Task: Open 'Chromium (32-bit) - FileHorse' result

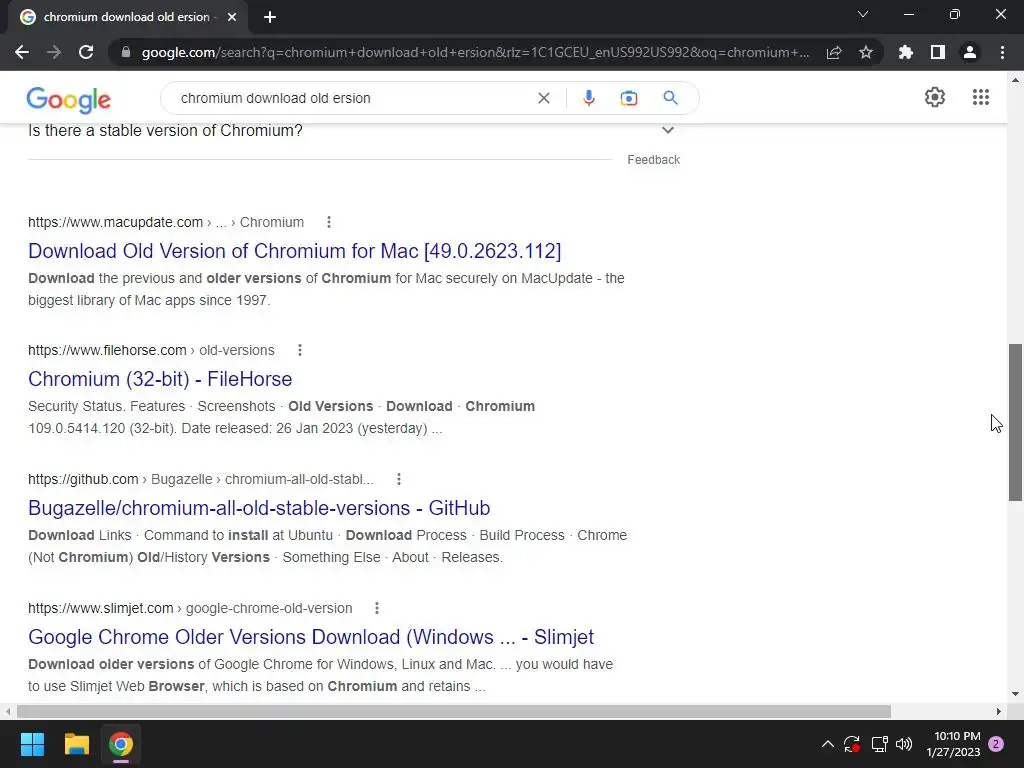Action: (x=160, y=379)
